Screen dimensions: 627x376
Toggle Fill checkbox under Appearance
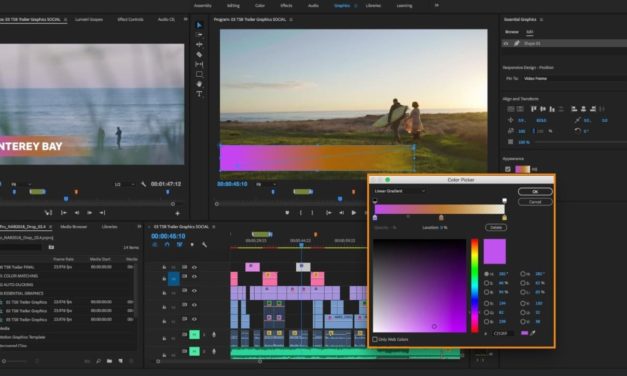click(x=508, y=169)
